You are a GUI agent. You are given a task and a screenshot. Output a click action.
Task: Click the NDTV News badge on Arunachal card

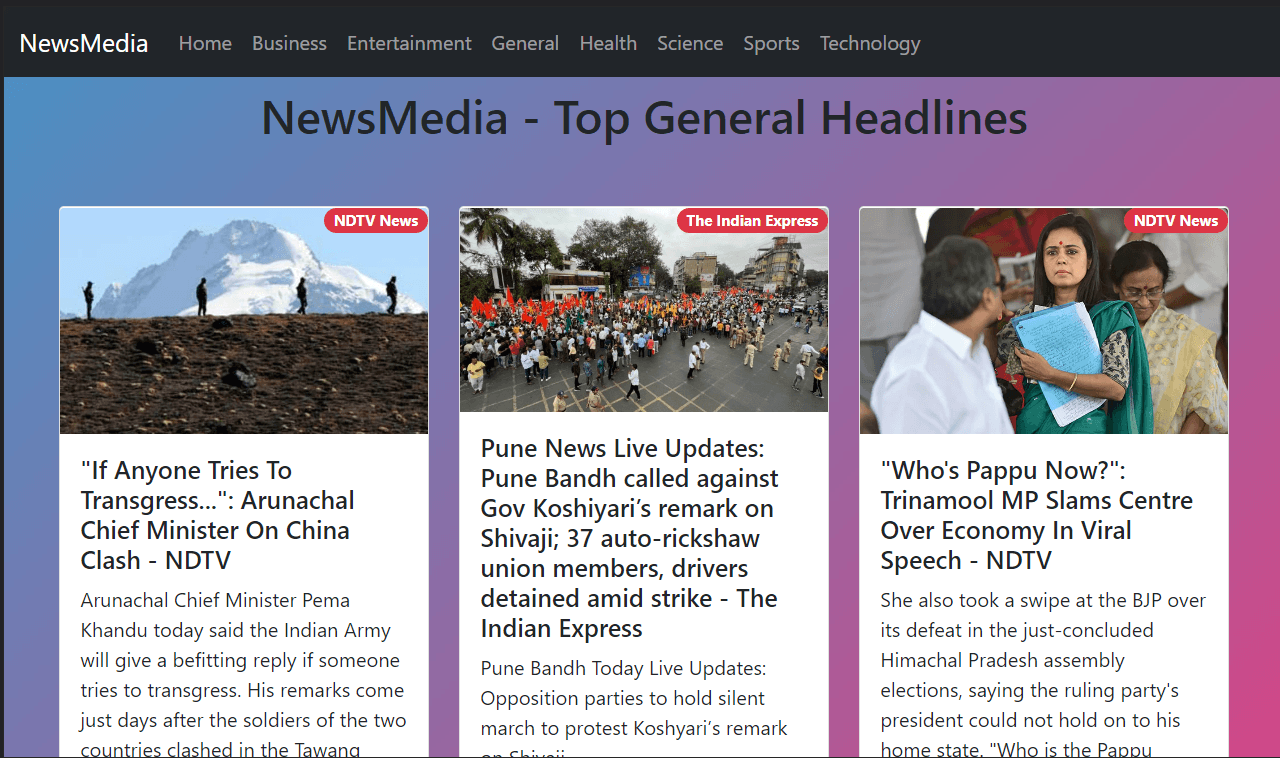pos(376,221)
